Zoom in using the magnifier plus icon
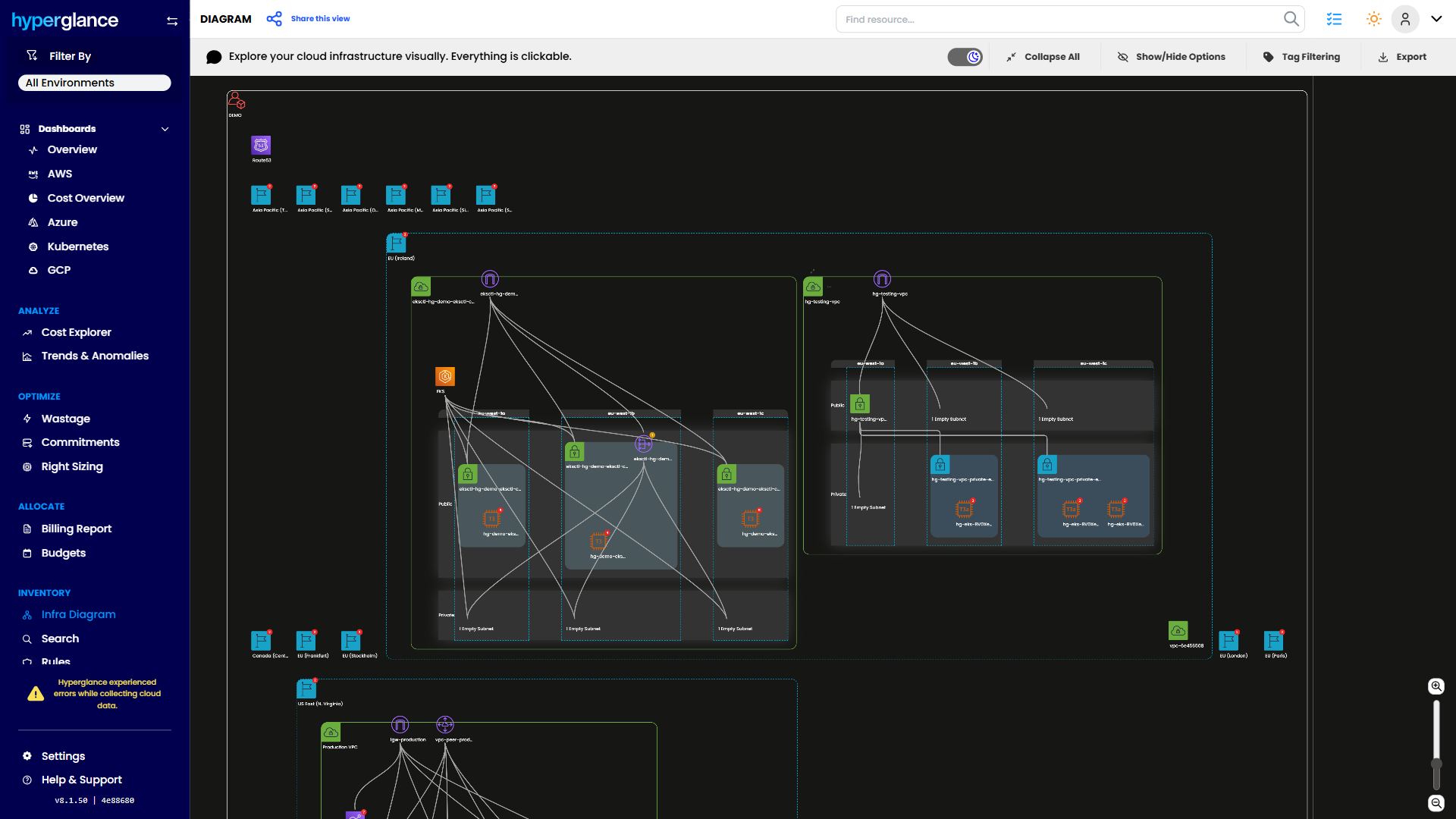 [x=1436, y=686]
